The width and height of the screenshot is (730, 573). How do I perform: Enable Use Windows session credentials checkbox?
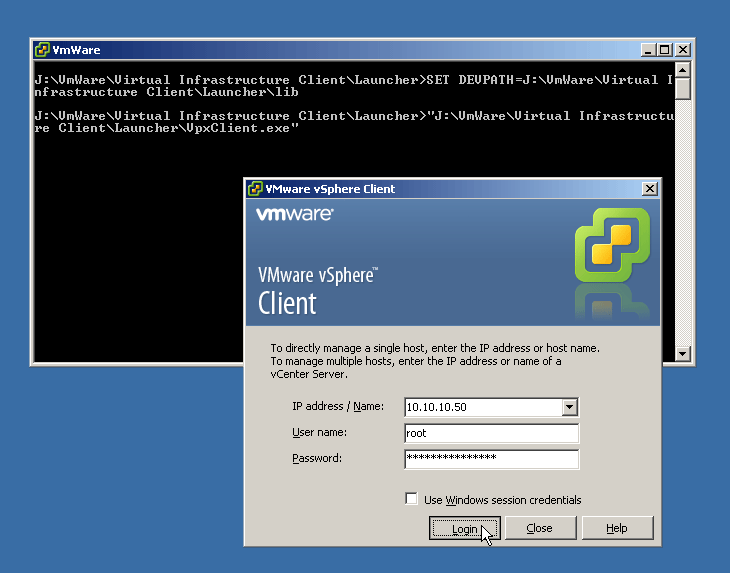click(411, 499)
